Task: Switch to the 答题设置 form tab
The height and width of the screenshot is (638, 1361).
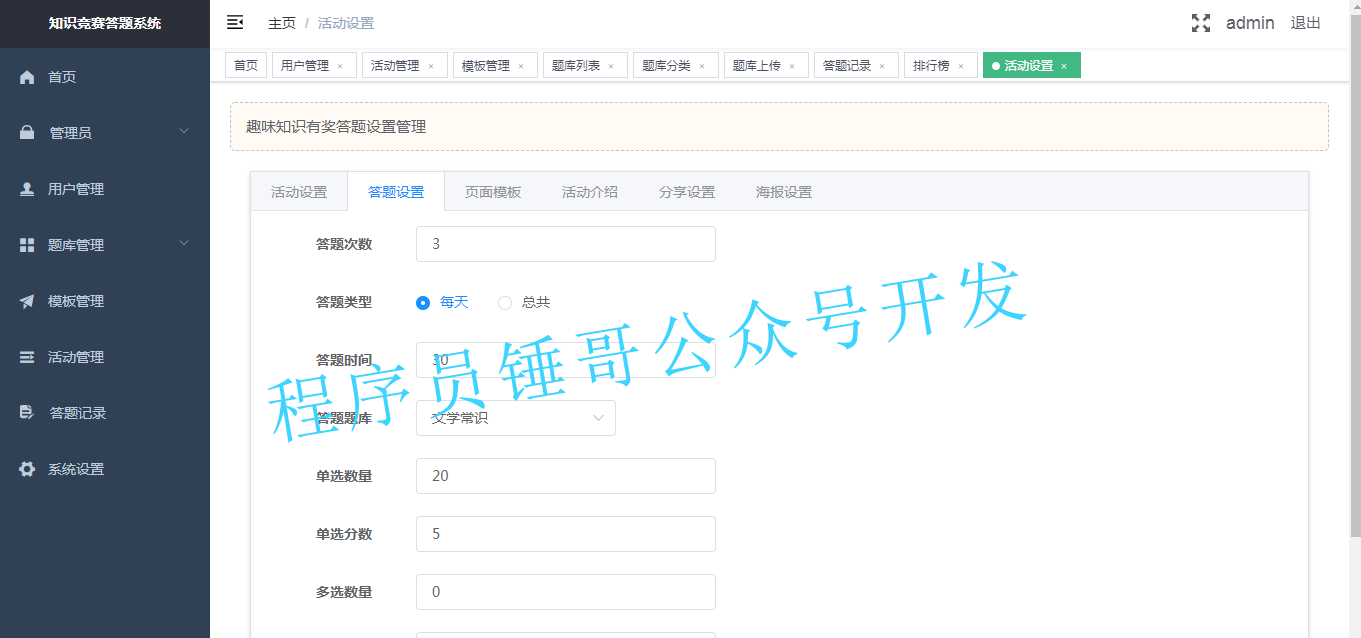Action: click(396, 192)
